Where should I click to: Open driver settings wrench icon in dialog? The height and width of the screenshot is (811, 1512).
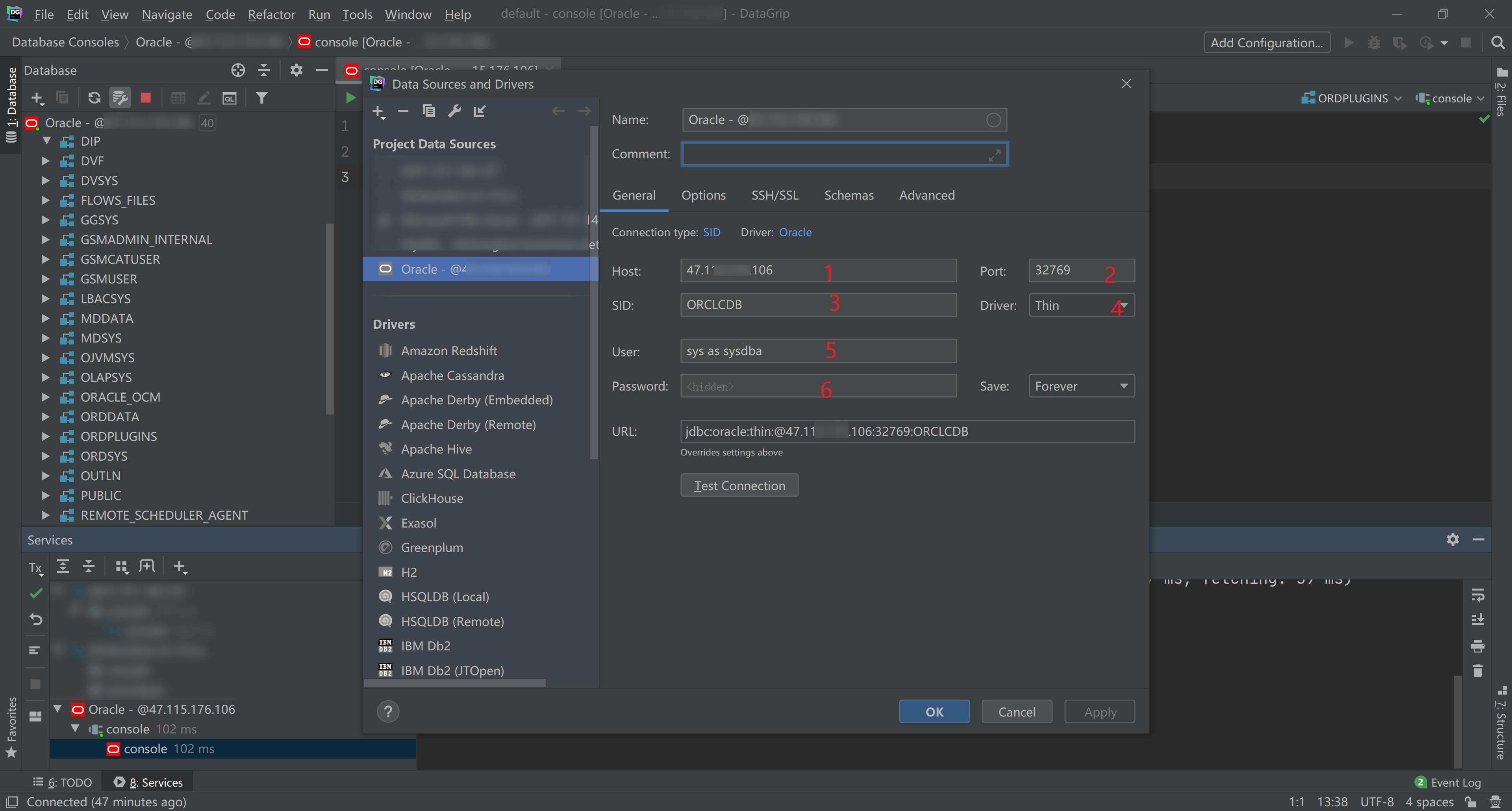tap(454, 111)
